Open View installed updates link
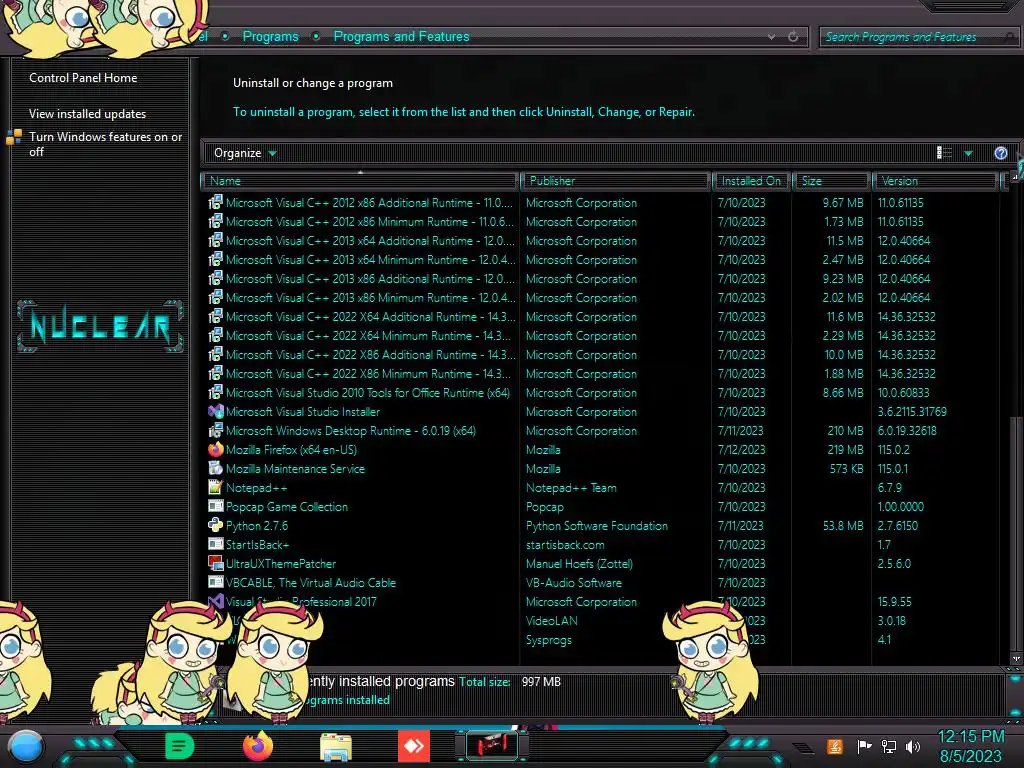This screenshot has width=1024, height=768. tap(88, 114)
